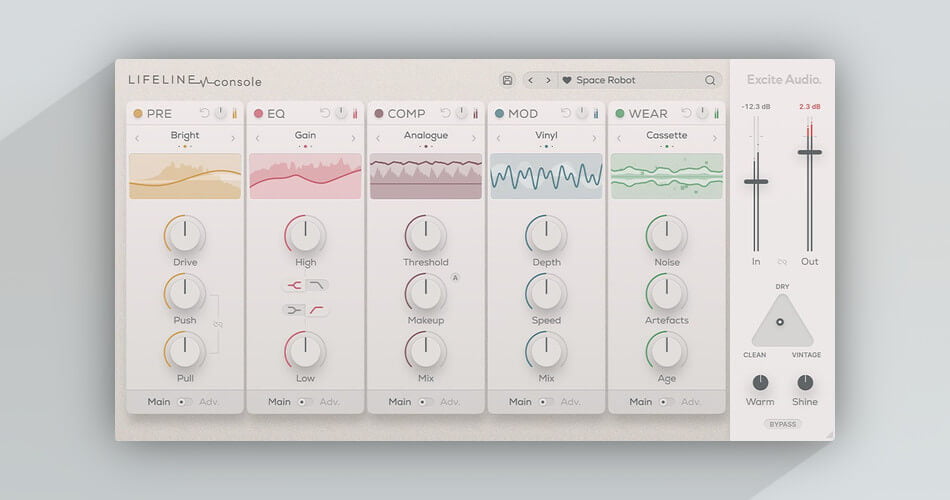Toggle the In/Out fader link icon
This screenshot has height=500, width=950.
coord(782,262)
